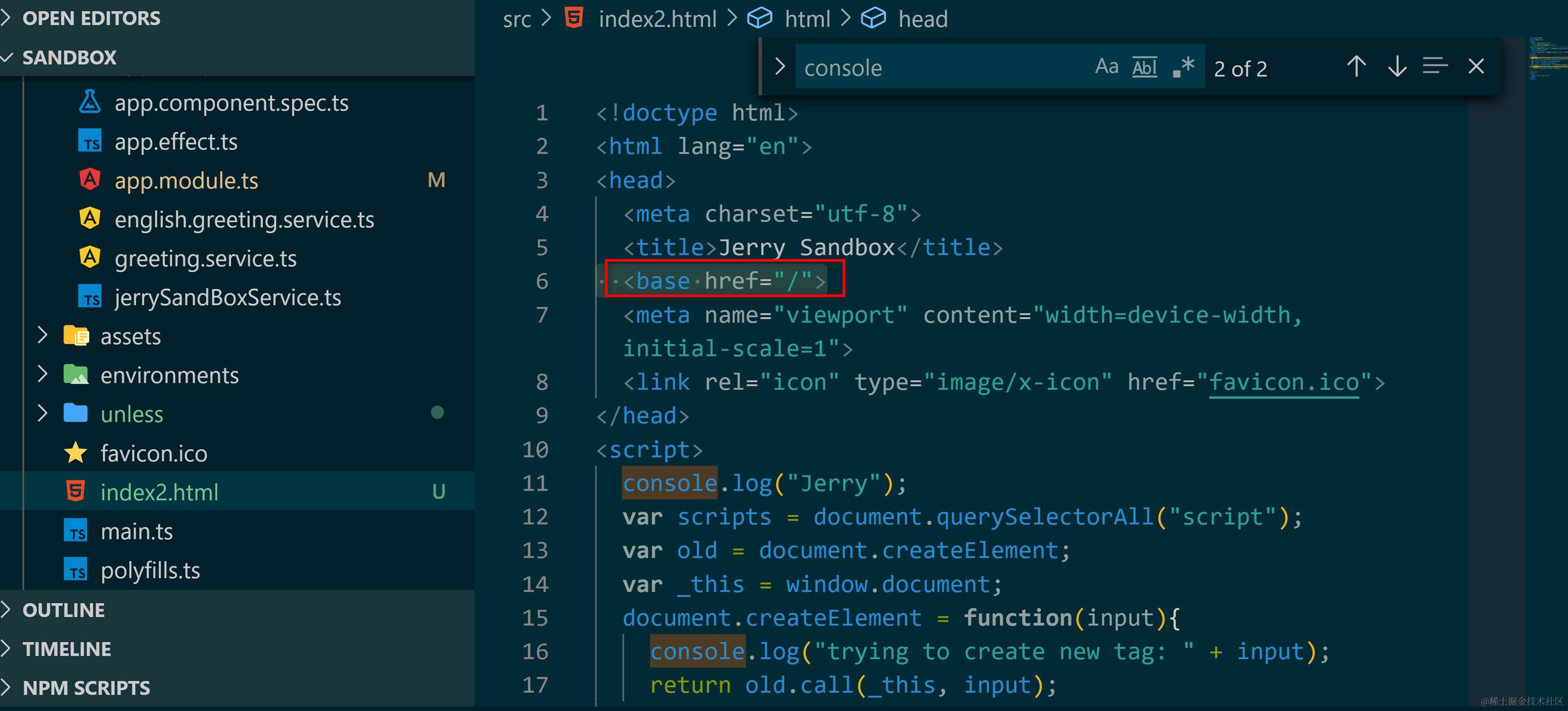This screenshot has height=711, width=1568.
Task: Open the favicon.ico link in the code
Action: pos(1283,382)
